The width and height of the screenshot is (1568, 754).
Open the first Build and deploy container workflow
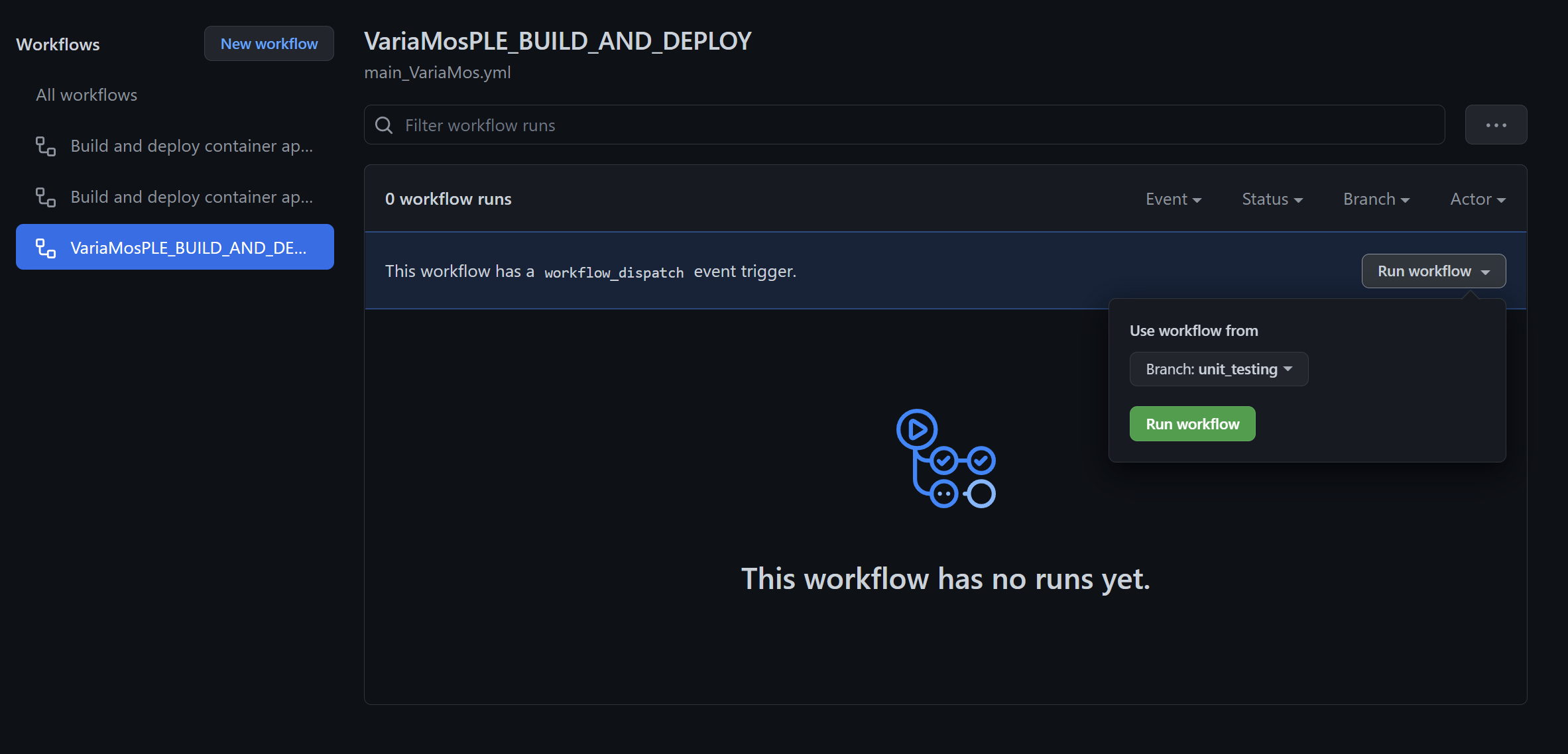[192, 146]
